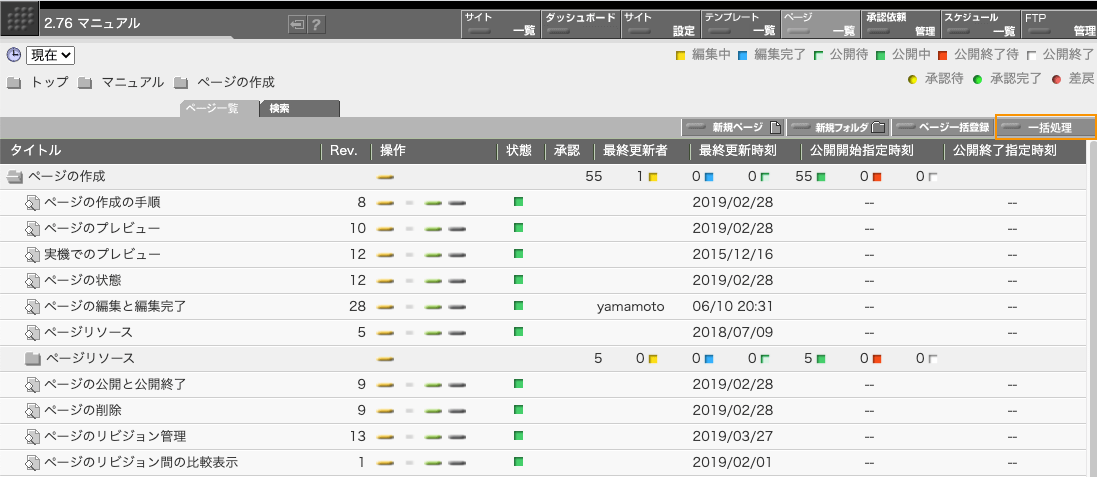The image size is (1097, 477).
Task: Click the page icon for ページの作成の手順
Action: [x=33, y=202]
